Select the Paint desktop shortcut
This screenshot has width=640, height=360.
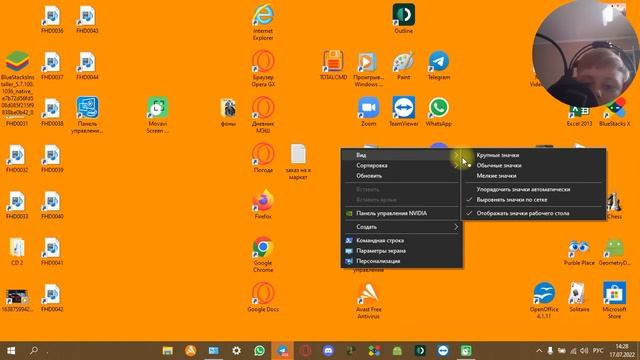coord(404,65)
